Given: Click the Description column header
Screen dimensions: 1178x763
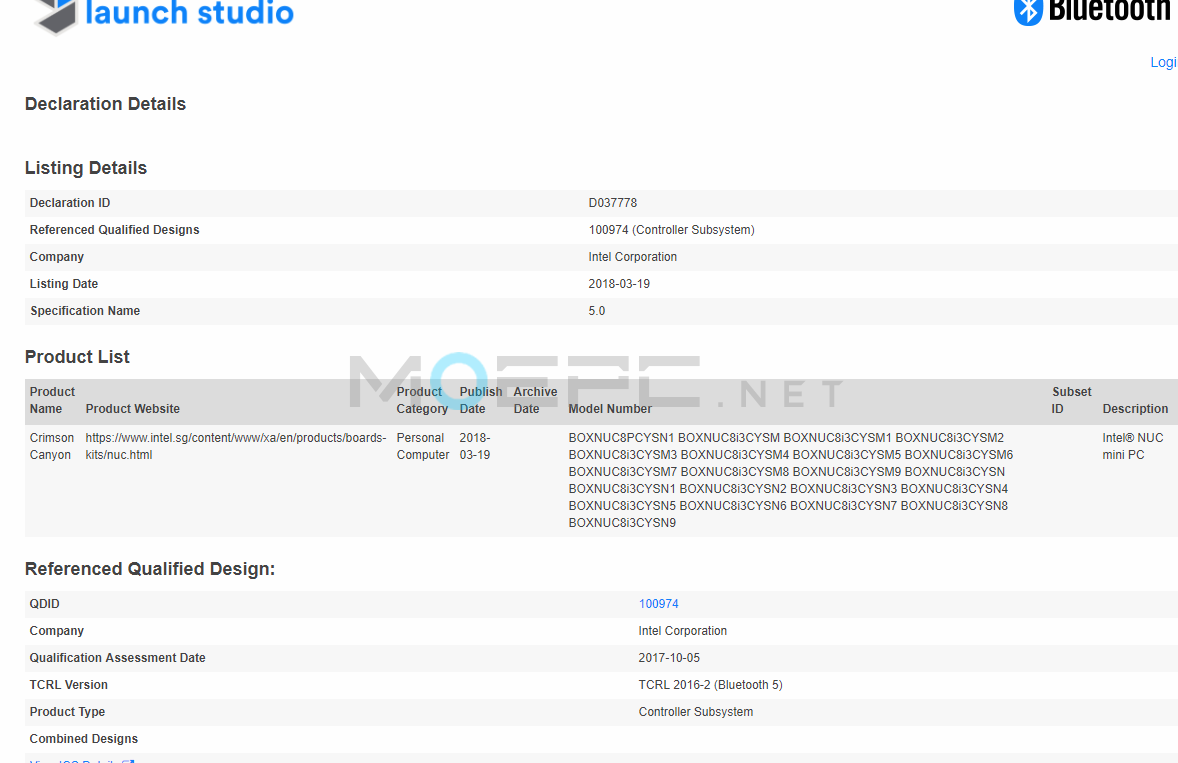Looking at the screenshot, I should [1135, 409].
